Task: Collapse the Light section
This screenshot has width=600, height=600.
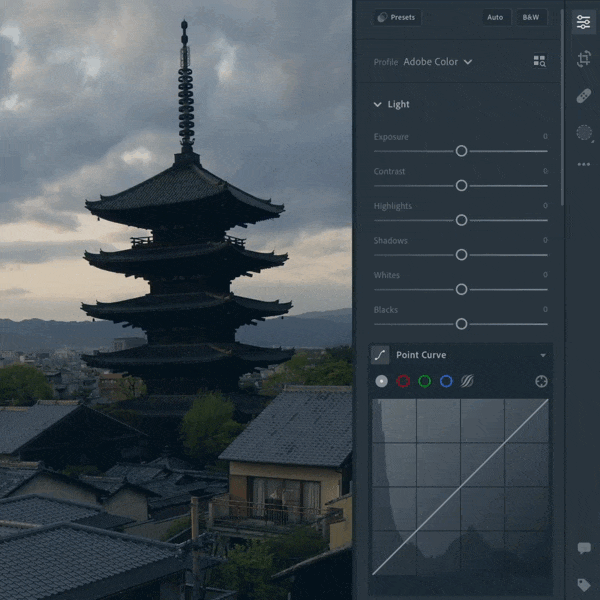Action: [x=378, y=104]
